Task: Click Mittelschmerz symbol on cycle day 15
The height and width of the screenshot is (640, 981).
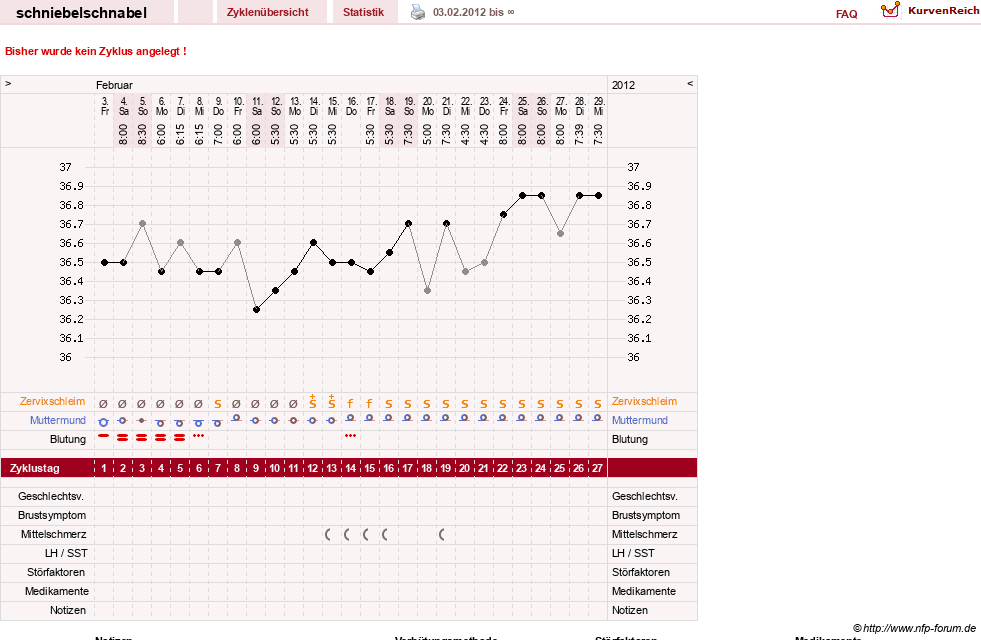Action: tap(366, 534)
